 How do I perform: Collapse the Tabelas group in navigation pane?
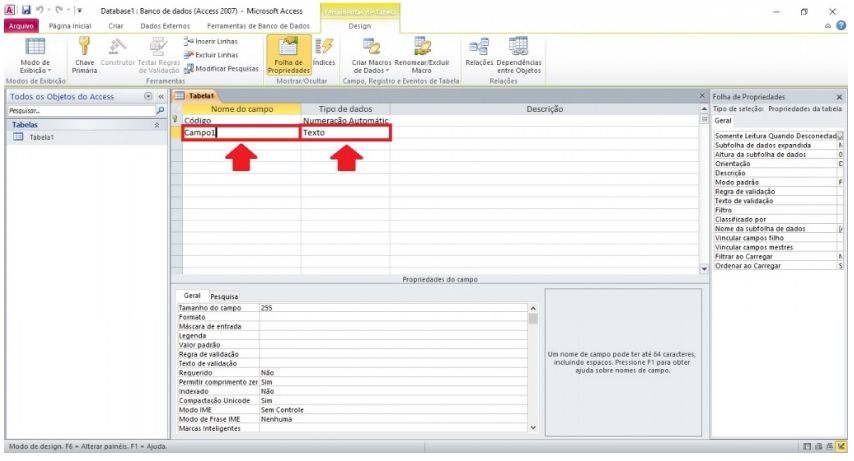pos(155,125)
